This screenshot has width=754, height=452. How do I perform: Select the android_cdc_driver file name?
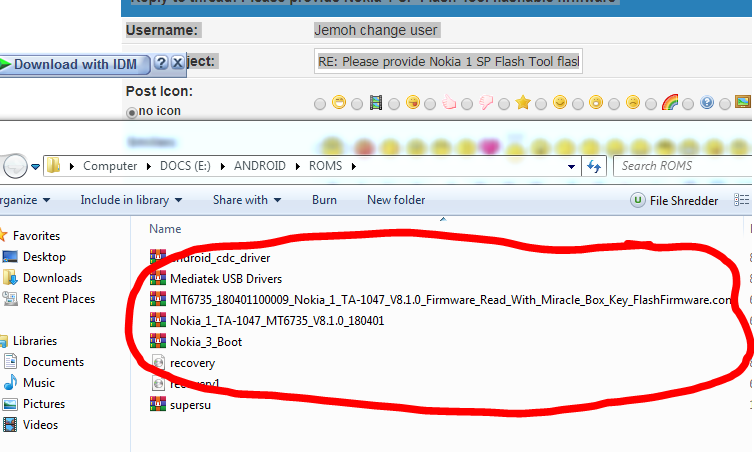pos(220,258)
